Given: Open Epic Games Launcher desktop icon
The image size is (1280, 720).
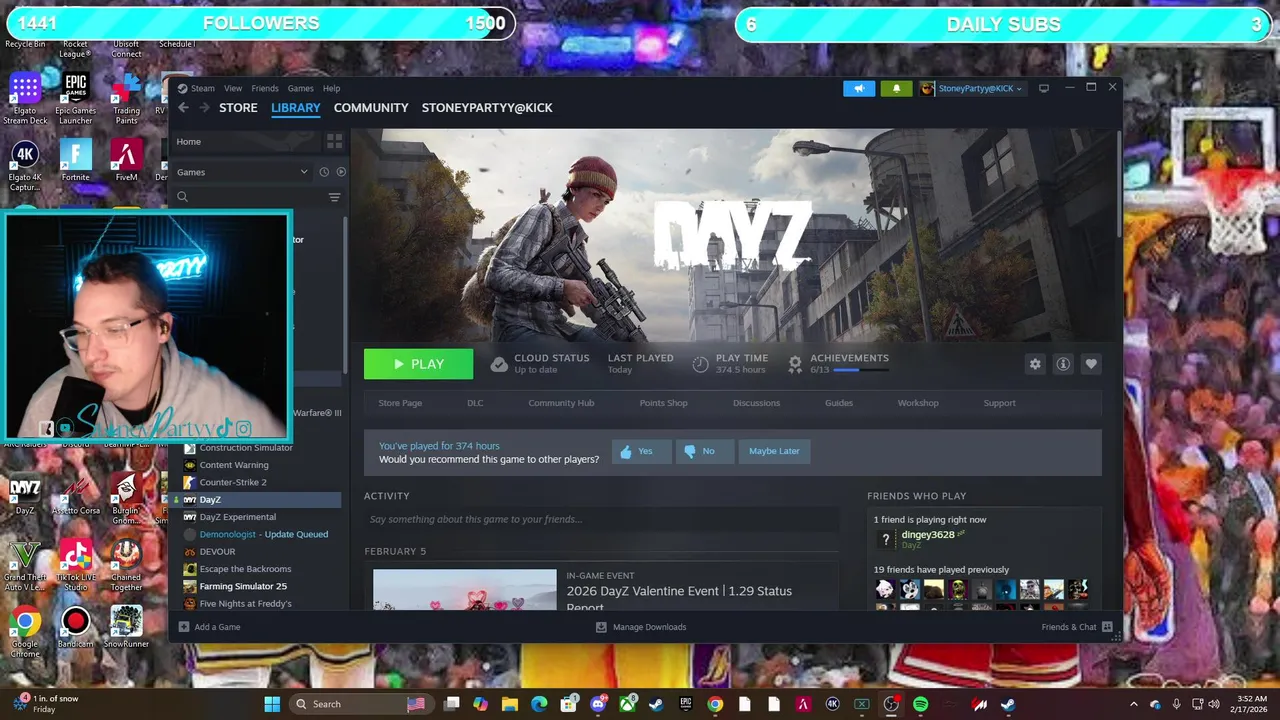Looking at the screenshot, I should pos(75,98).
